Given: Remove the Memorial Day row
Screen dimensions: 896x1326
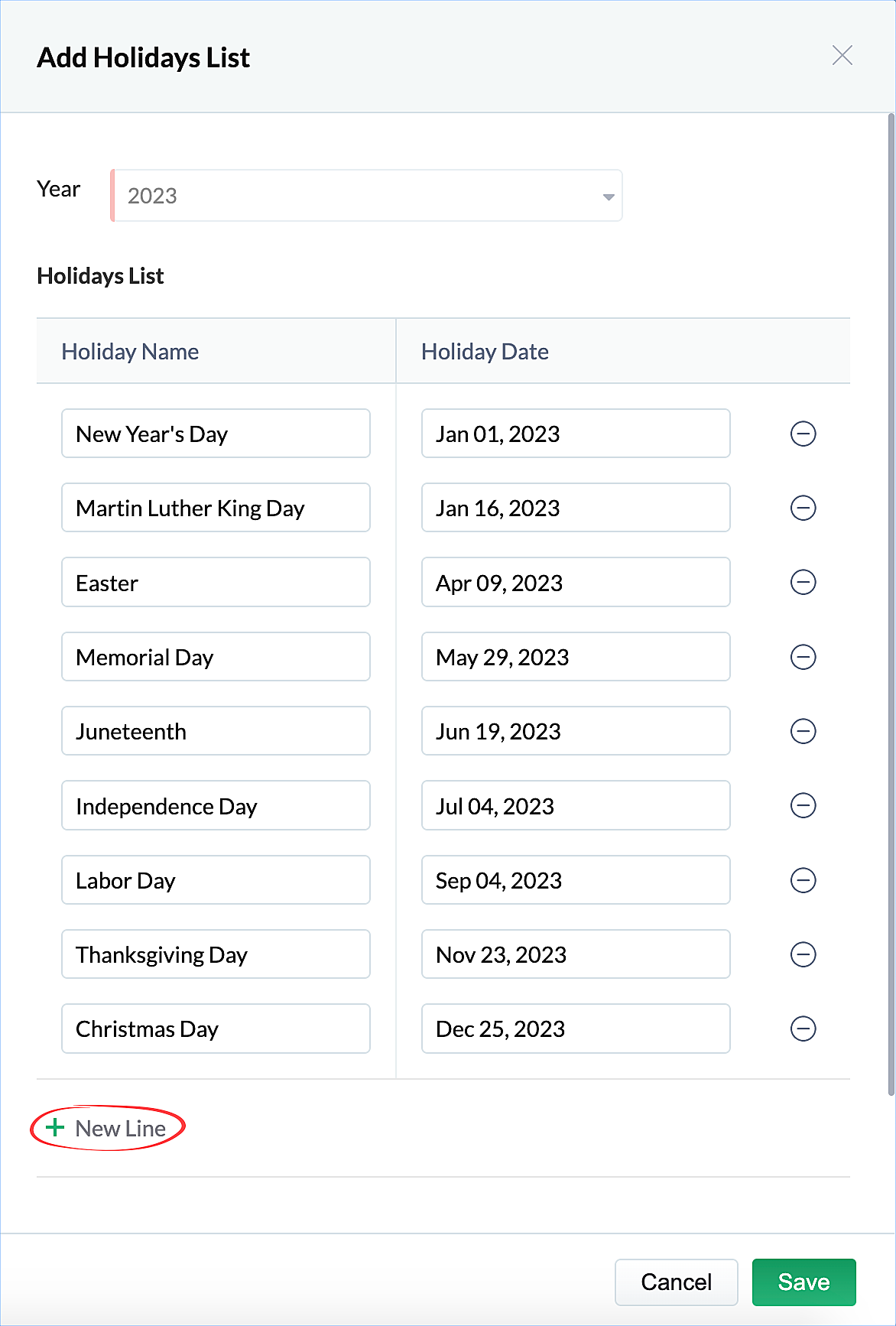Looking at the screenshot, I should (803, 657).
